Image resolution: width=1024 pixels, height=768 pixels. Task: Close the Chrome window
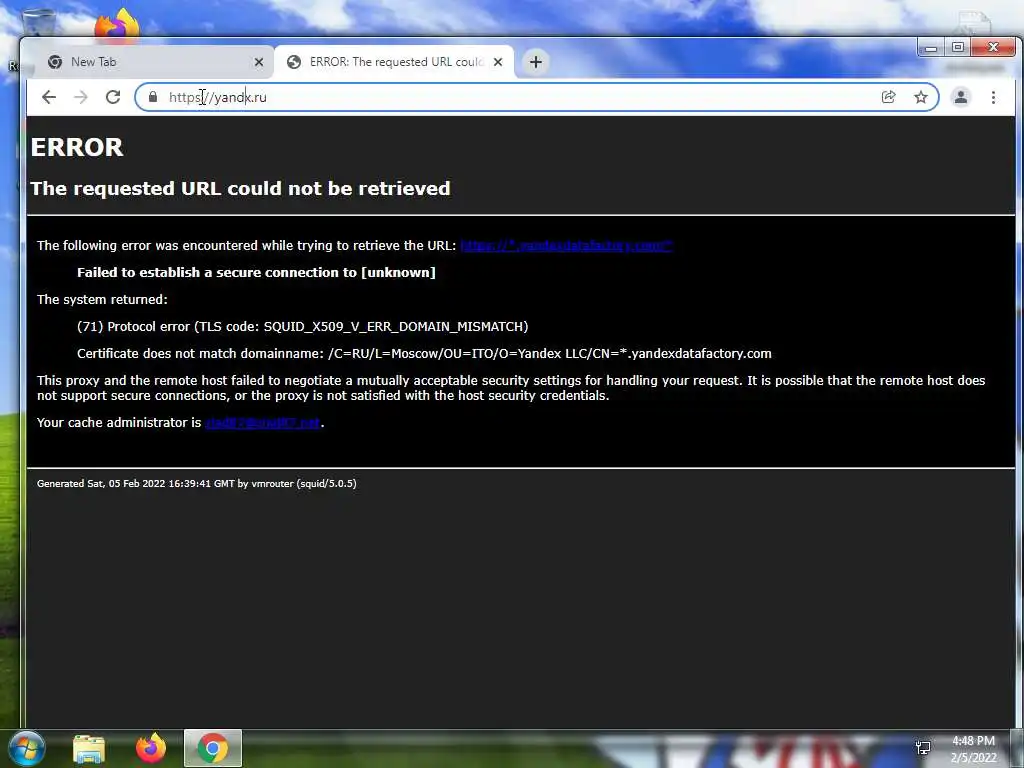(993, 48)
